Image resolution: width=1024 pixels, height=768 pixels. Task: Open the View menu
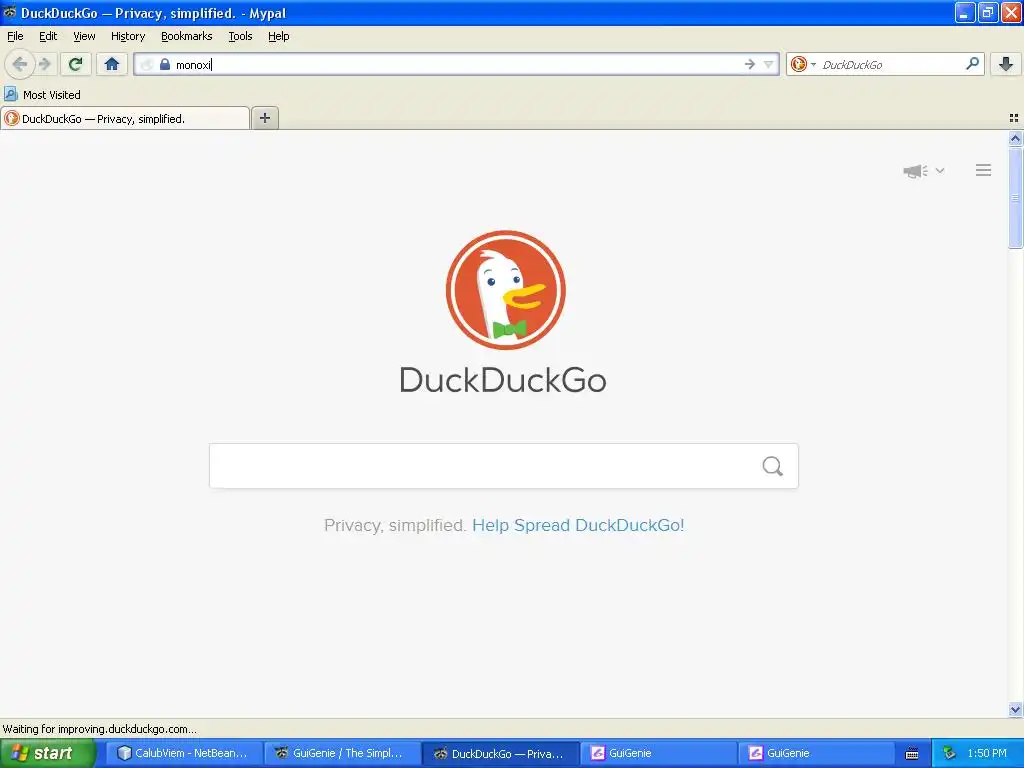point(84,36)
